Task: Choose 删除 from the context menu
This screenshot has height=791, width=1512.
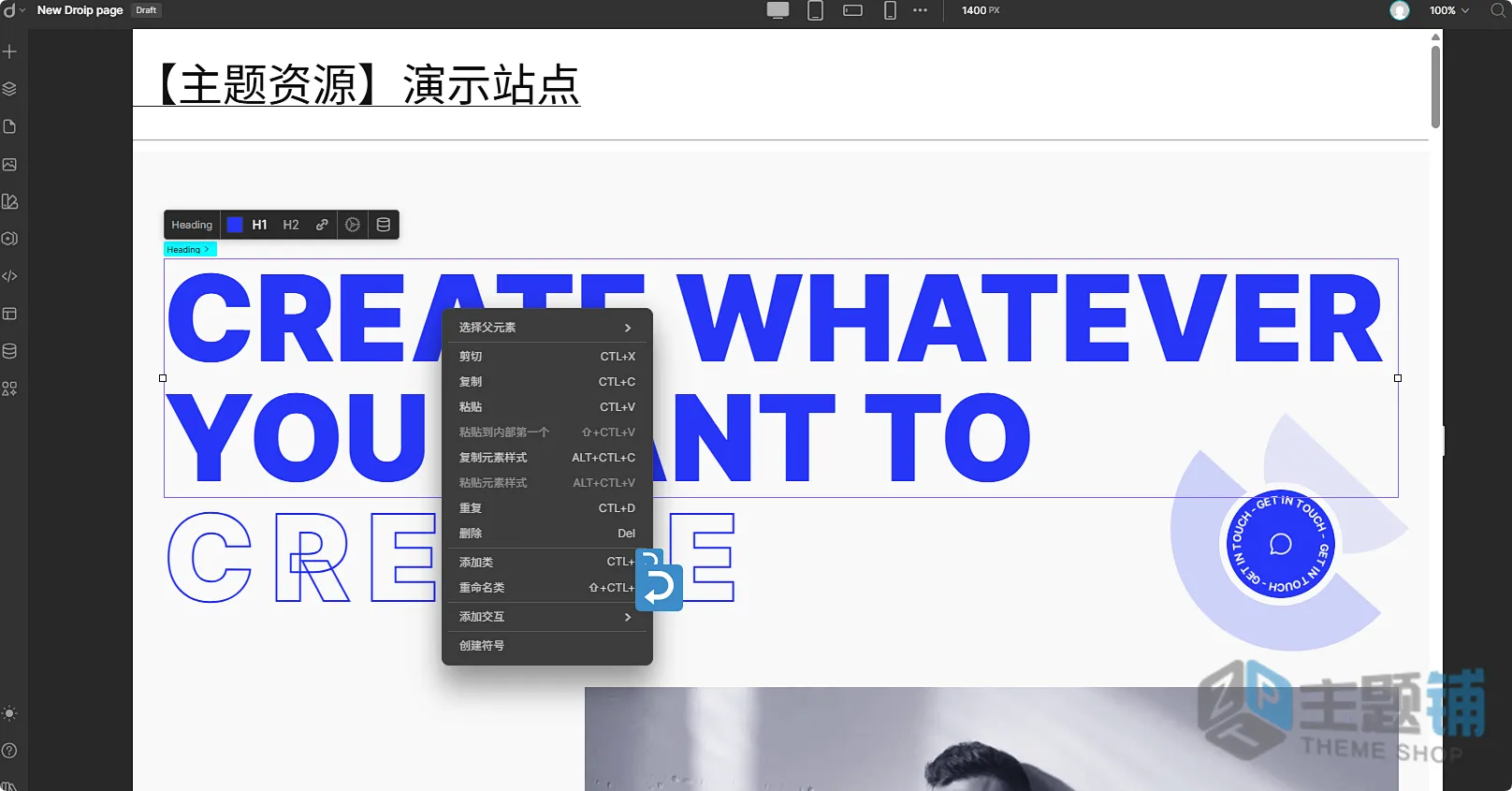Action: 546,534
